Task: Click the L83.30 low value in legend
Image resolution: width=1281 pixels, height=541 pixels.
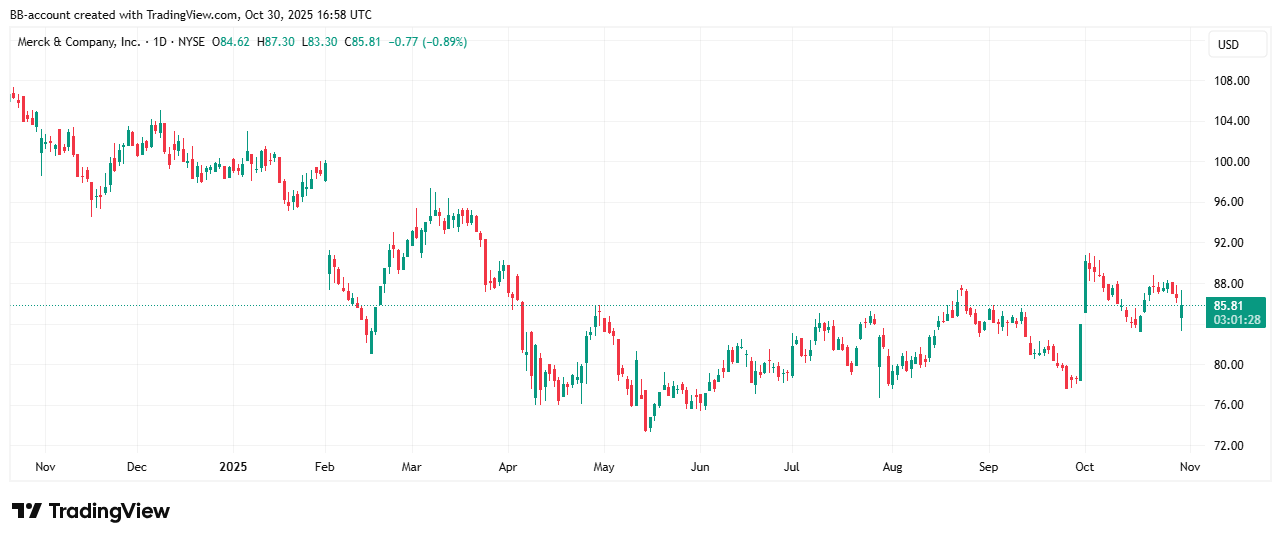Action: [320, 42]
